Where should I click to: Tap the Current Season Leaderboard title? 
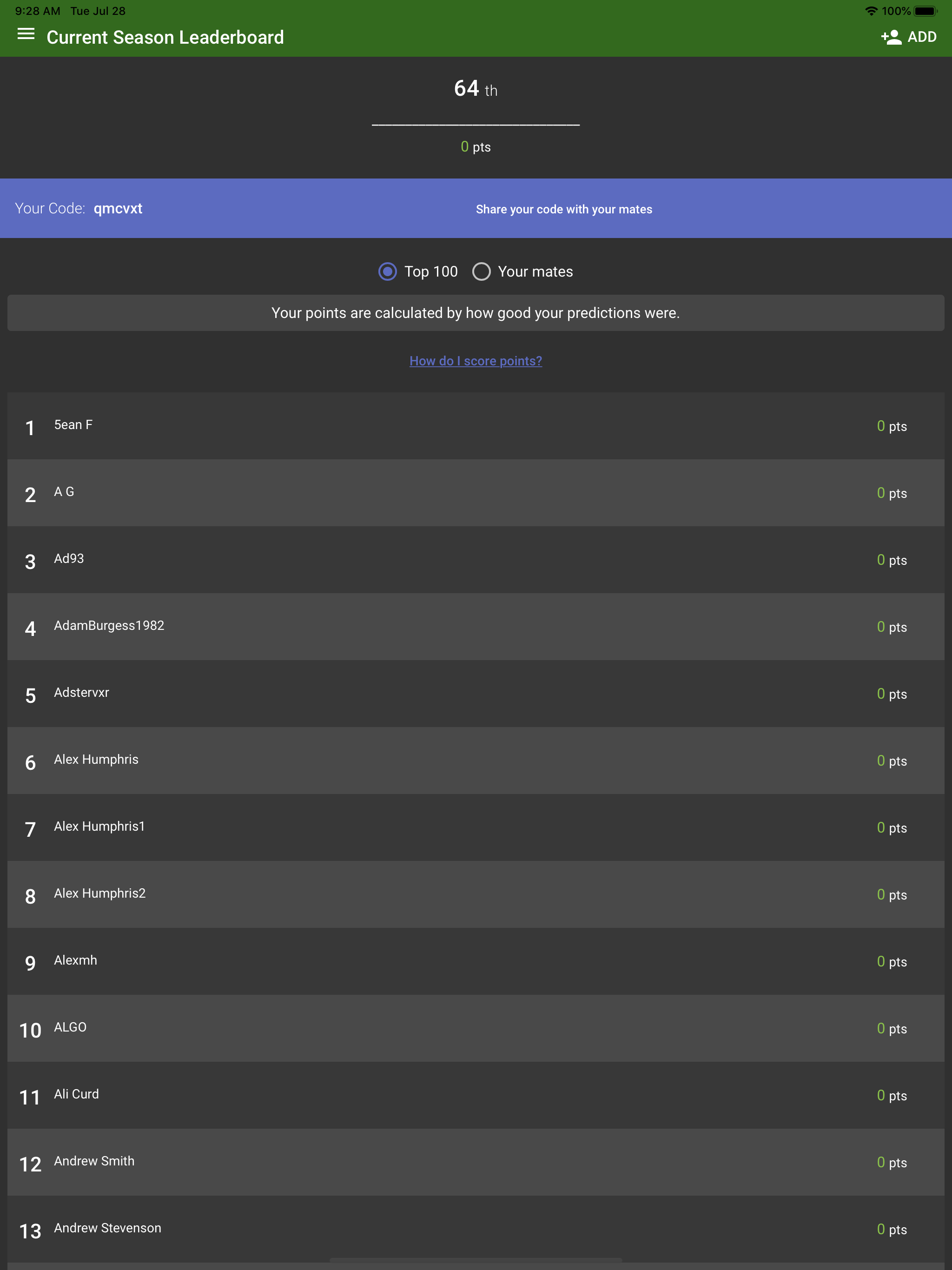point(165,37)
